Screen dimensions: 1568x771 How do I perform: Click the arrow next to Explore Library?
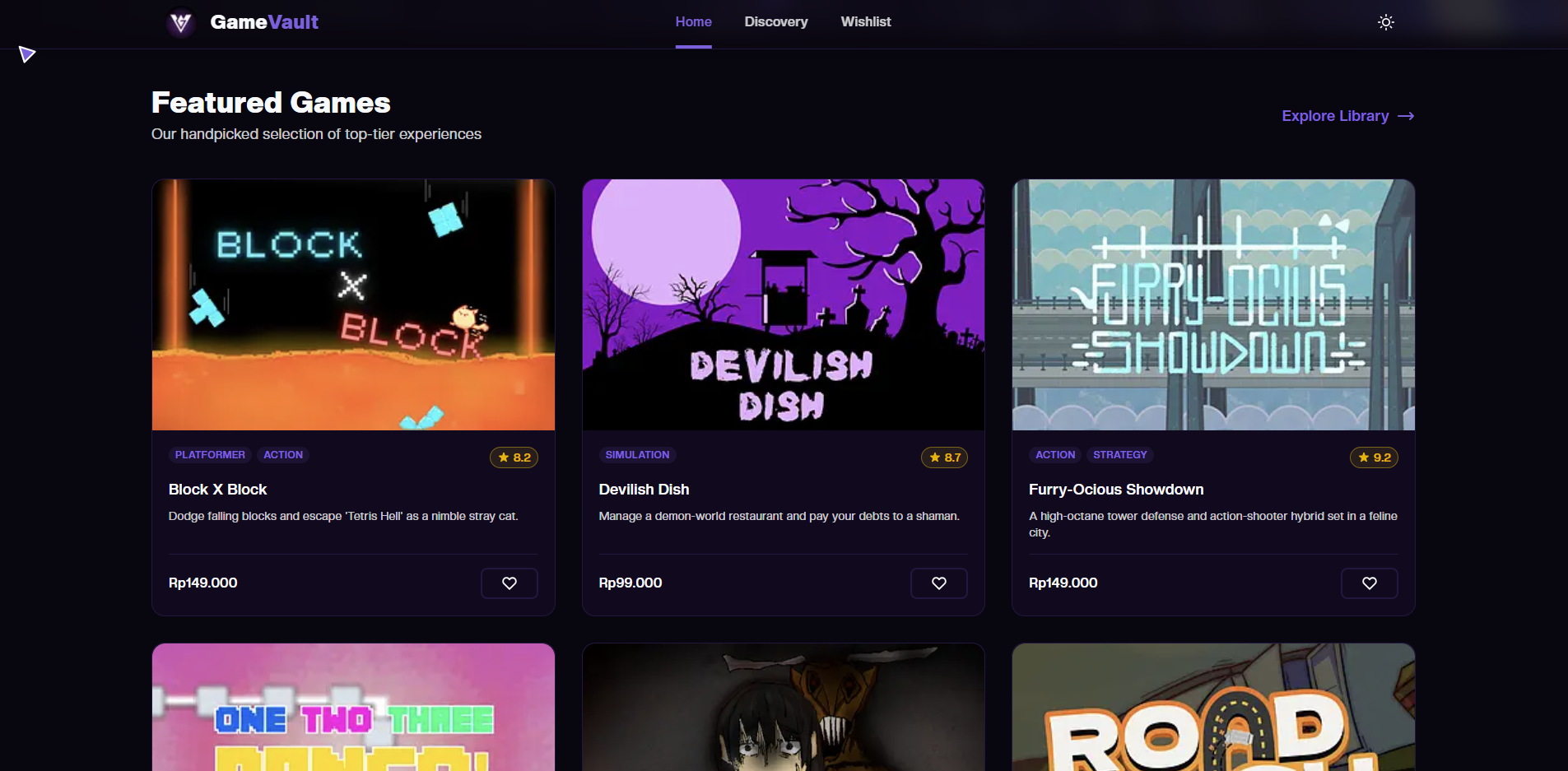(x=1406, y=116)
